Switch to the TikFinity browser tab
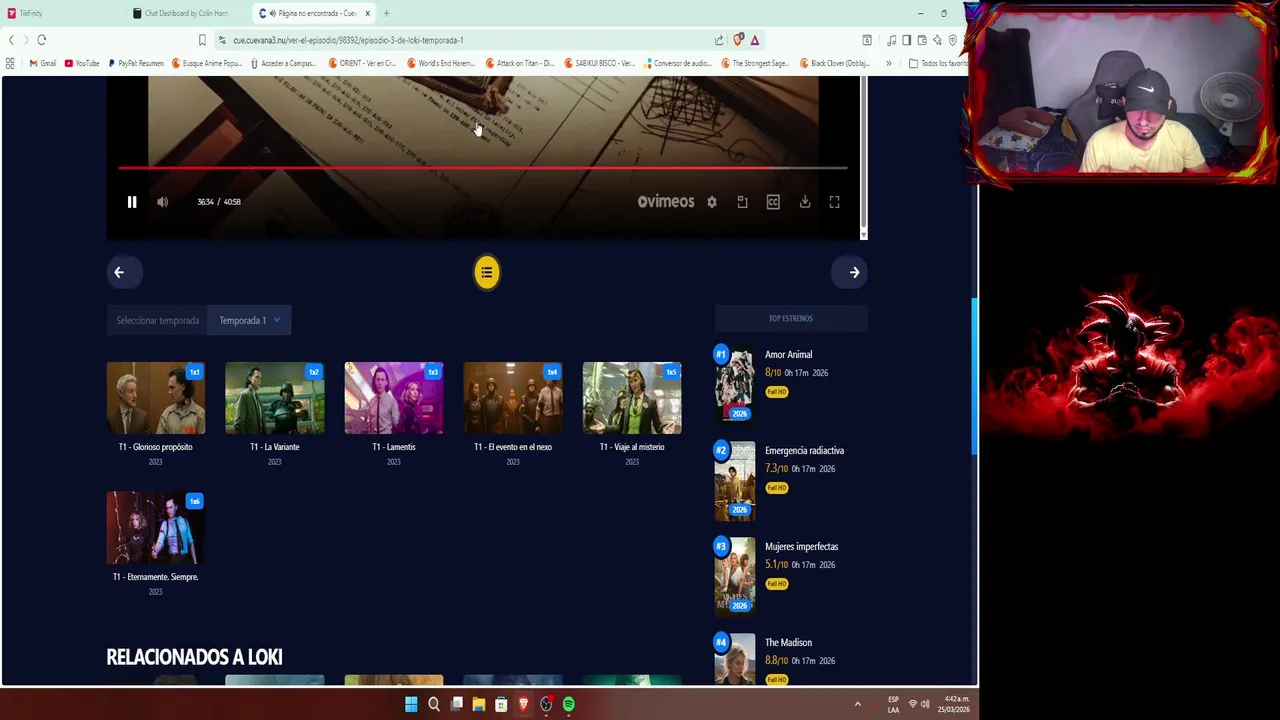The width and height of the screenshot is (1280, 720). [x=60, y=13]
